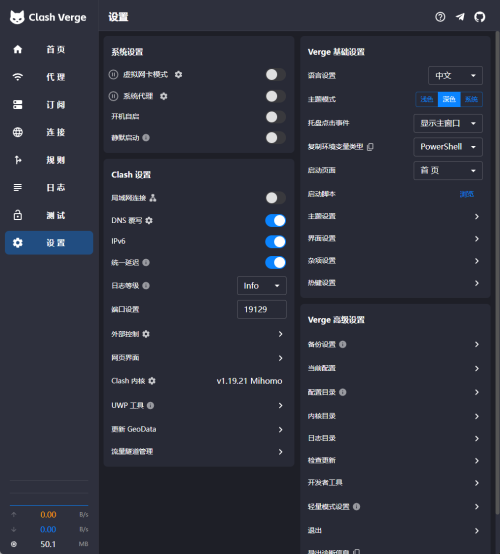Screen dimensions: 500x554
Task: Open 开发者工具 option
Action: [395, 483]
